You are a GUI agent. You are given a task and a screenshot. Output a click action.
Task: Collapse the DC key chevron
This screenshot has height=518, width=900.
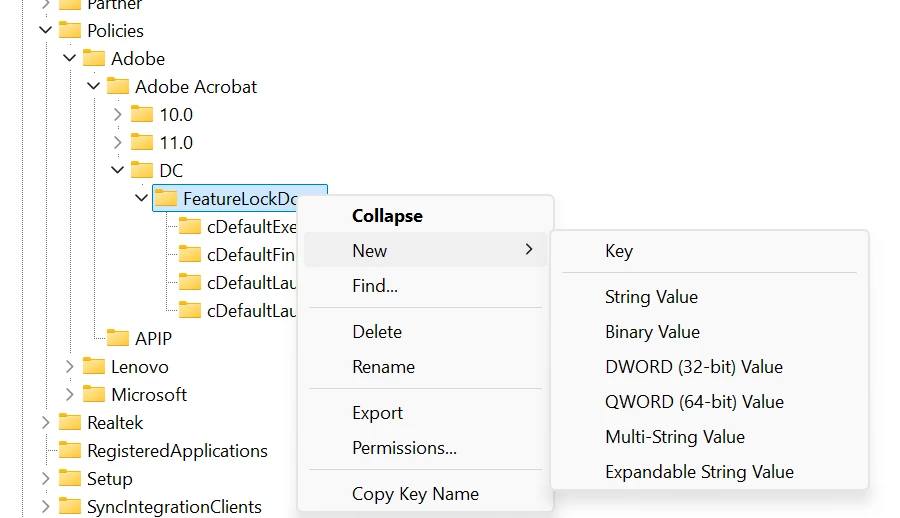pyautogui.click(x=118, y=170)
